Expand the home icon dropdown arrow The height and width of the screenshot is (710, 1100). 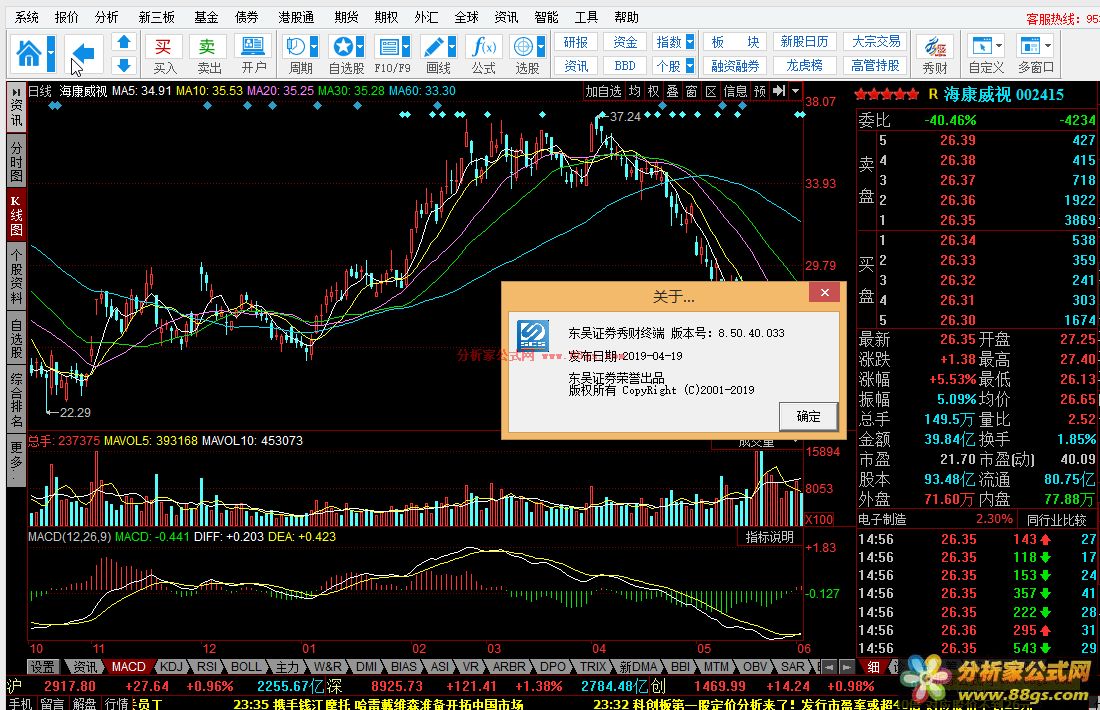click(x=51, y=53)
